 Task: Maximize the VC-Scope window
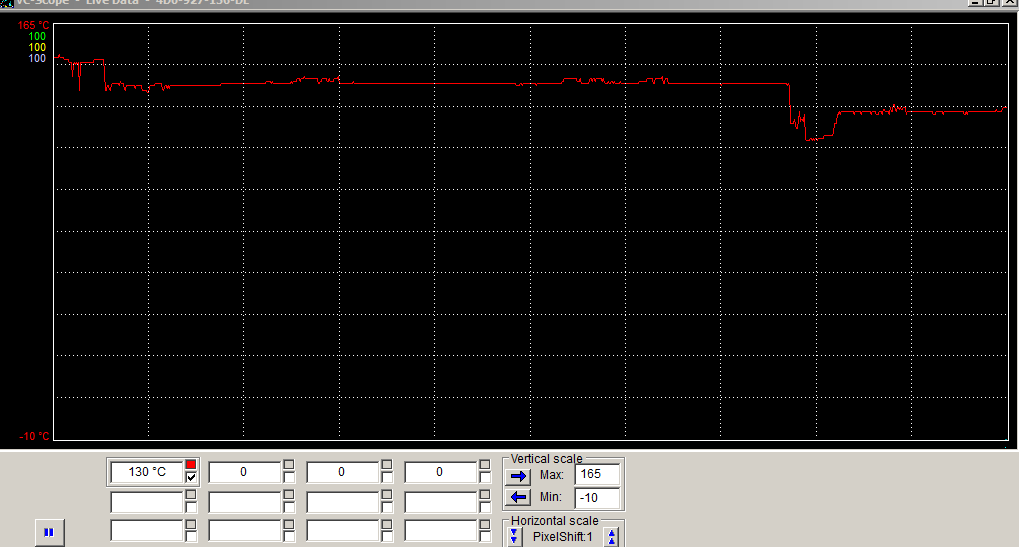coord(990,3)
